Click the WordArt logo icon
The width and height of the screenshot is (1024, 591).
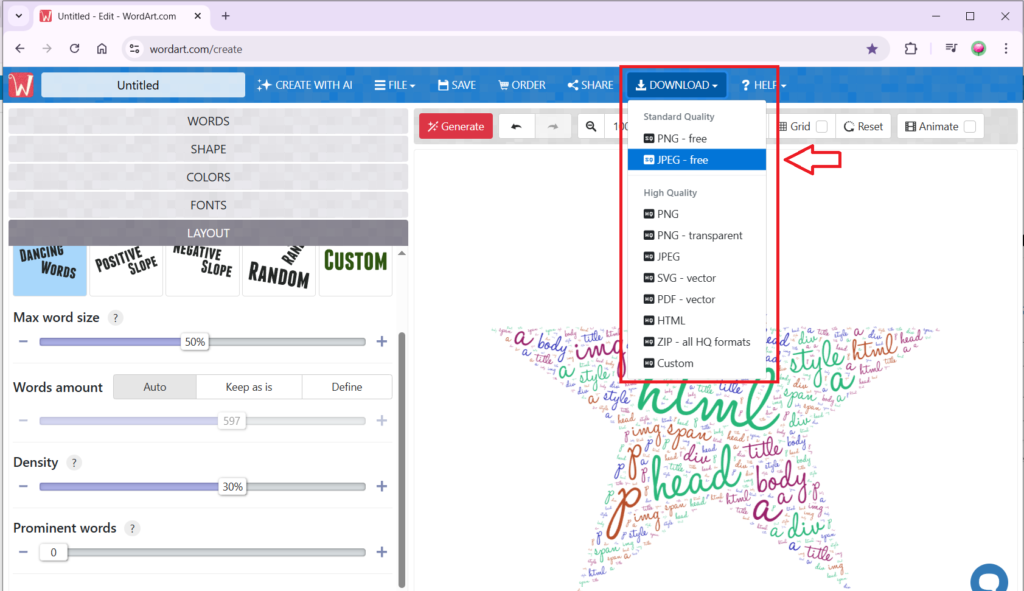click(21, 85)
